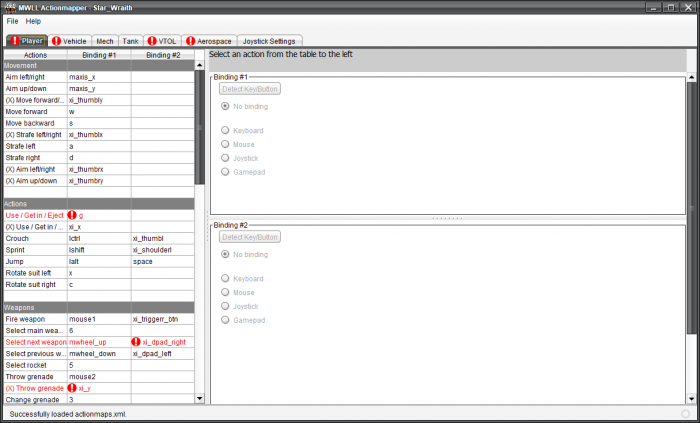Click the MWLL Actionmapper title bar icon
700x423 pixels.
(x=9, y=7)
